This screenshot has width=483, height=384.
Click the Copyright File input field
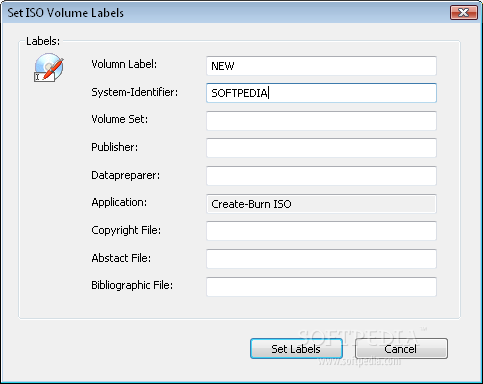[x=321, y=231]
